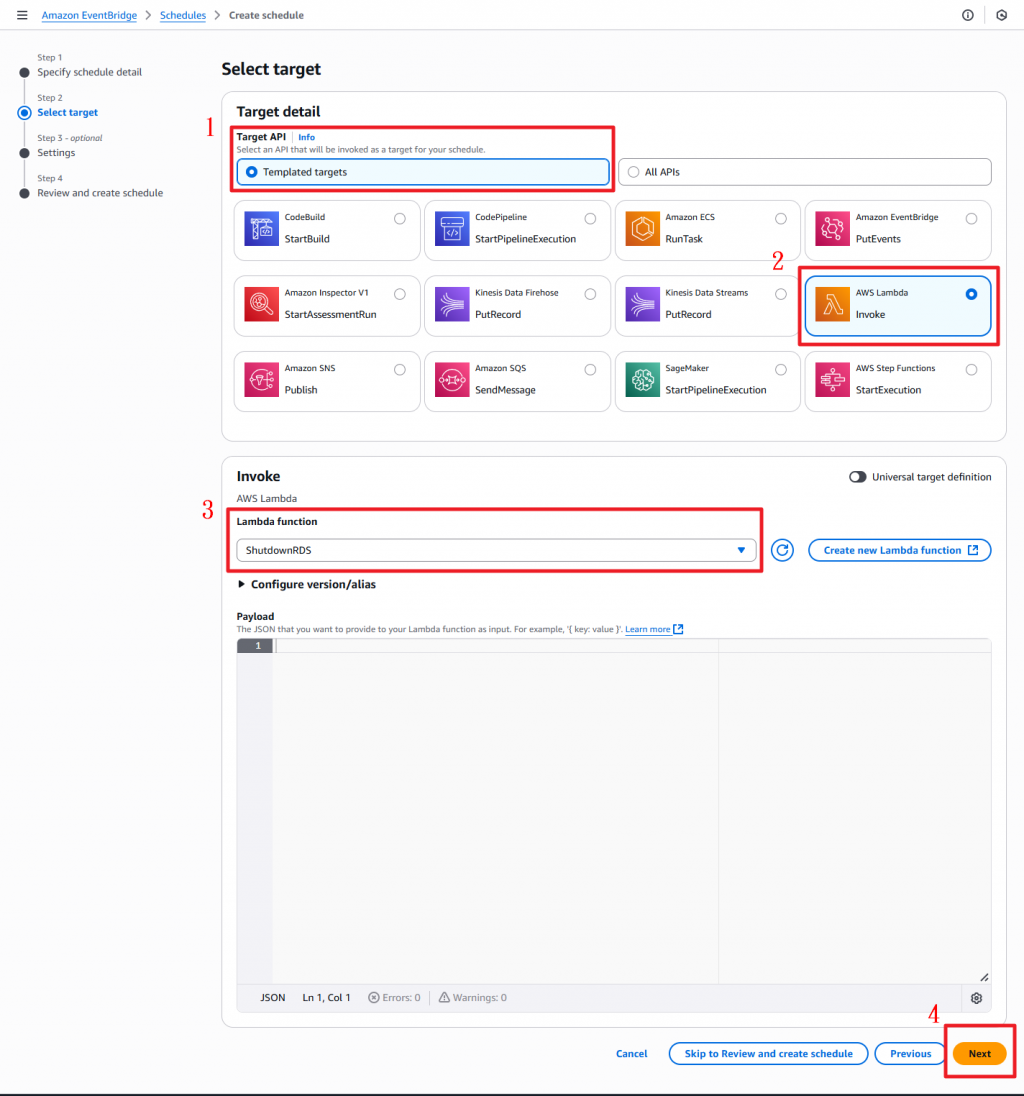Select Amazon SNS Publish radio button
The image size is (1024, 1096).
tap(400, 370)
